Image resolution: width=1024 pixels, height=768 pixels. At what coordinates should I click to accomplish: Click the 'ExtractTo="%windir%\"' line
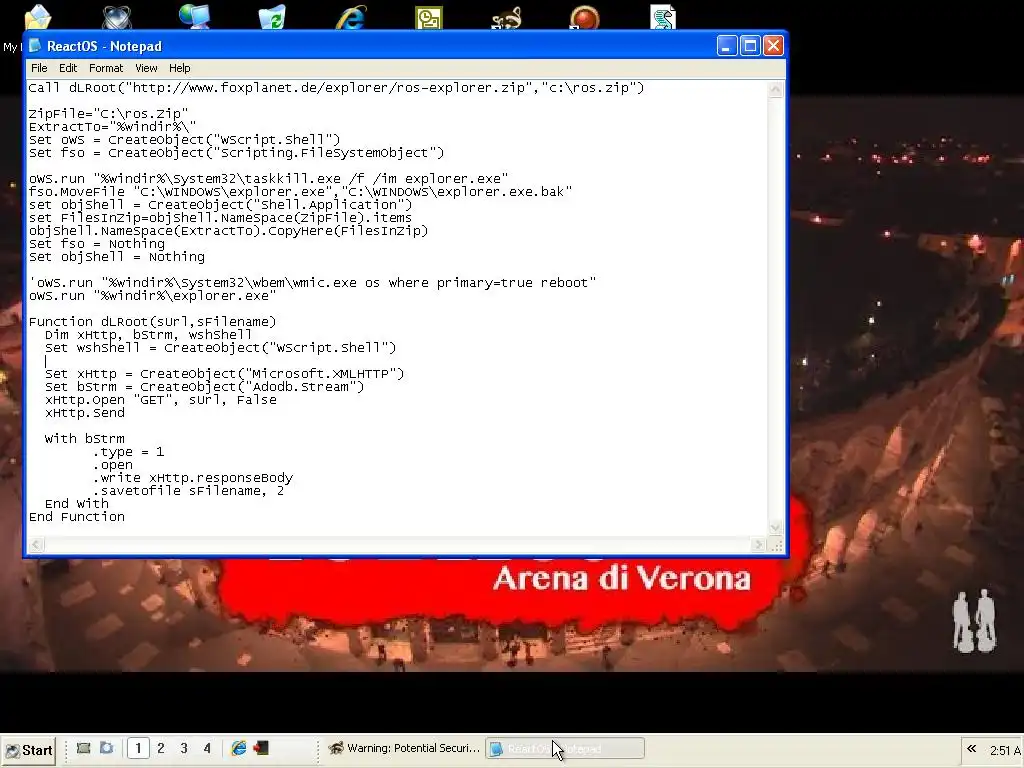112,127
